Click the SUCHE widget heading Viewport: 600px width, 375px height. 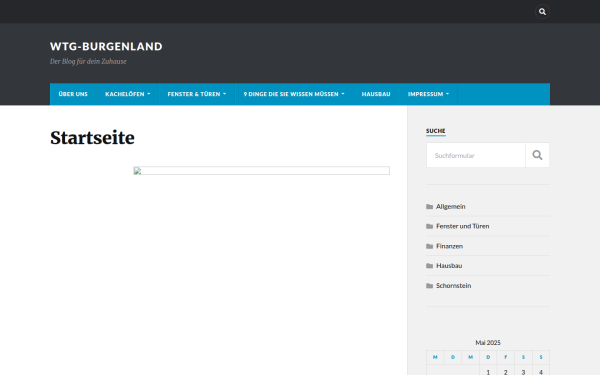click(435, 131)
